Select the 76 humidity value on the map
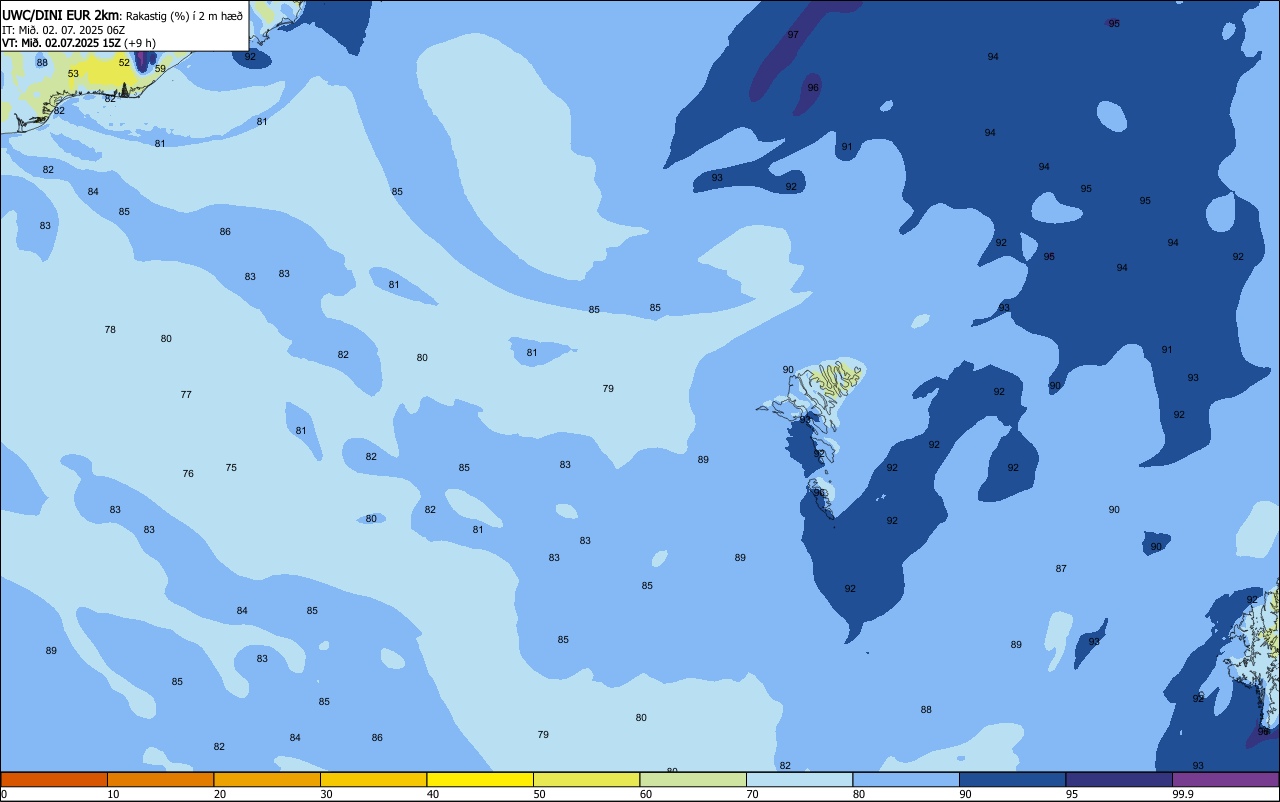This screenshot has height=802, width=1280. point(188,474)
